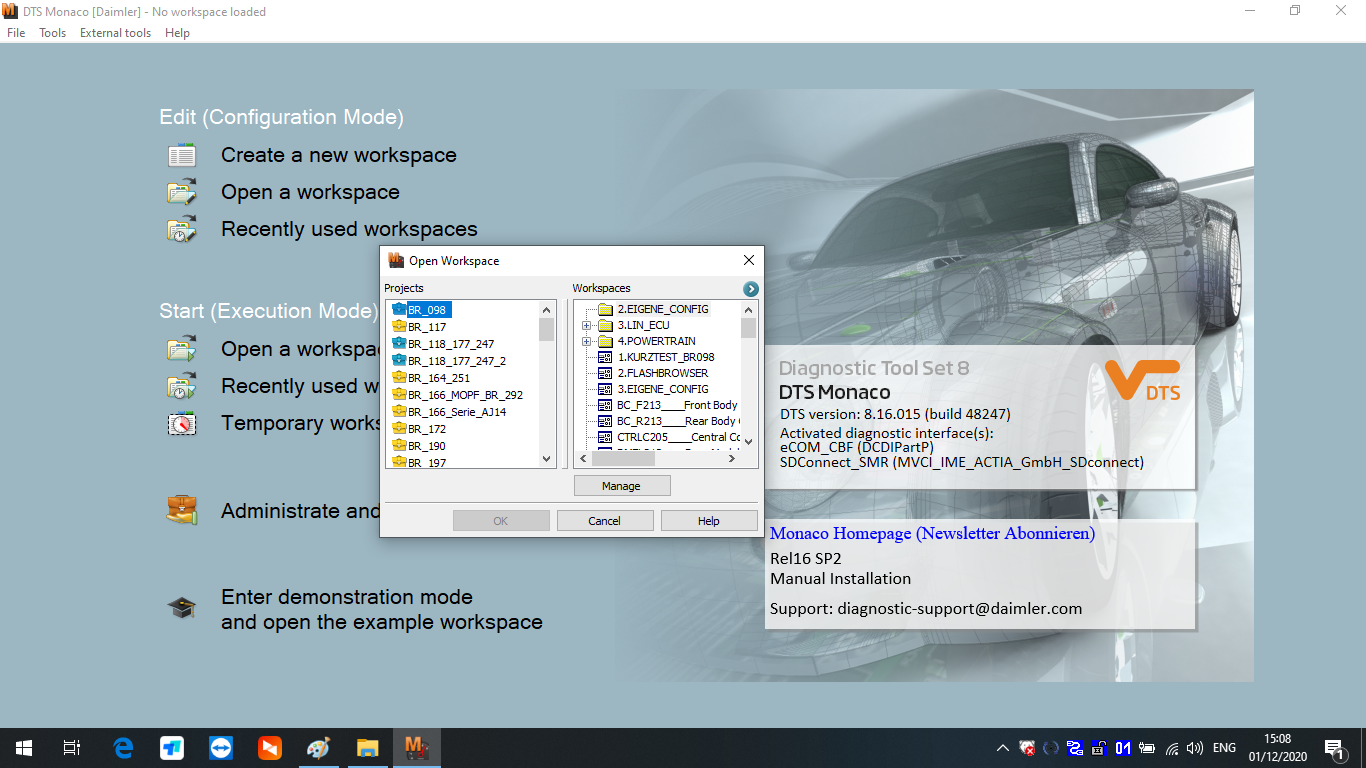Viewport: 1366px width, 768px height.
Task: Select project BR_118_177_247_2
Action: (456, 361)
